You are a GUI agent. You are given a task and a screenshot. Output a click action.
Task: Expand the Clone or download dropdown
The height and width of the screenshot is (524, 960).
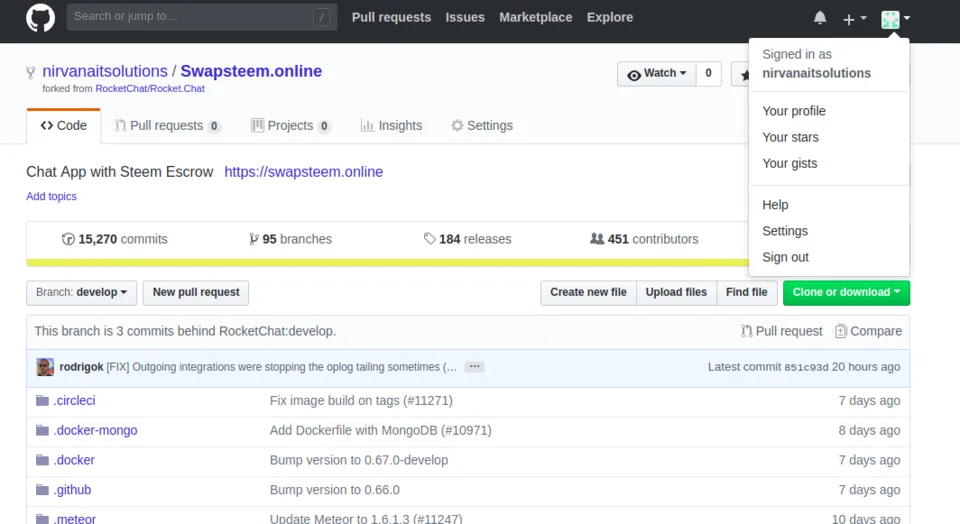click(846, 293)
